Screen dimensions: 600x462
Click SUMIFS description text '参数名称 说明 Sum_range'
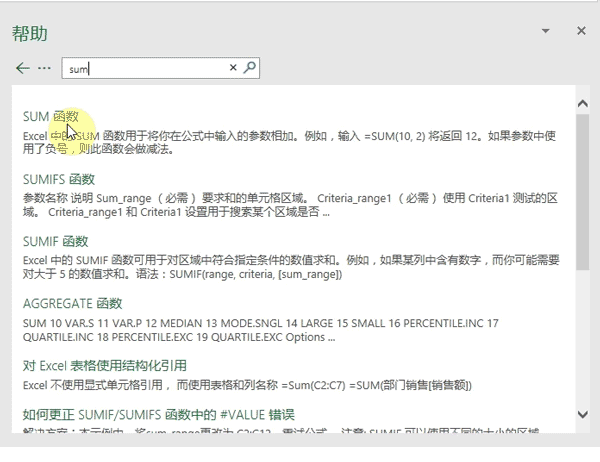(87, 198)
